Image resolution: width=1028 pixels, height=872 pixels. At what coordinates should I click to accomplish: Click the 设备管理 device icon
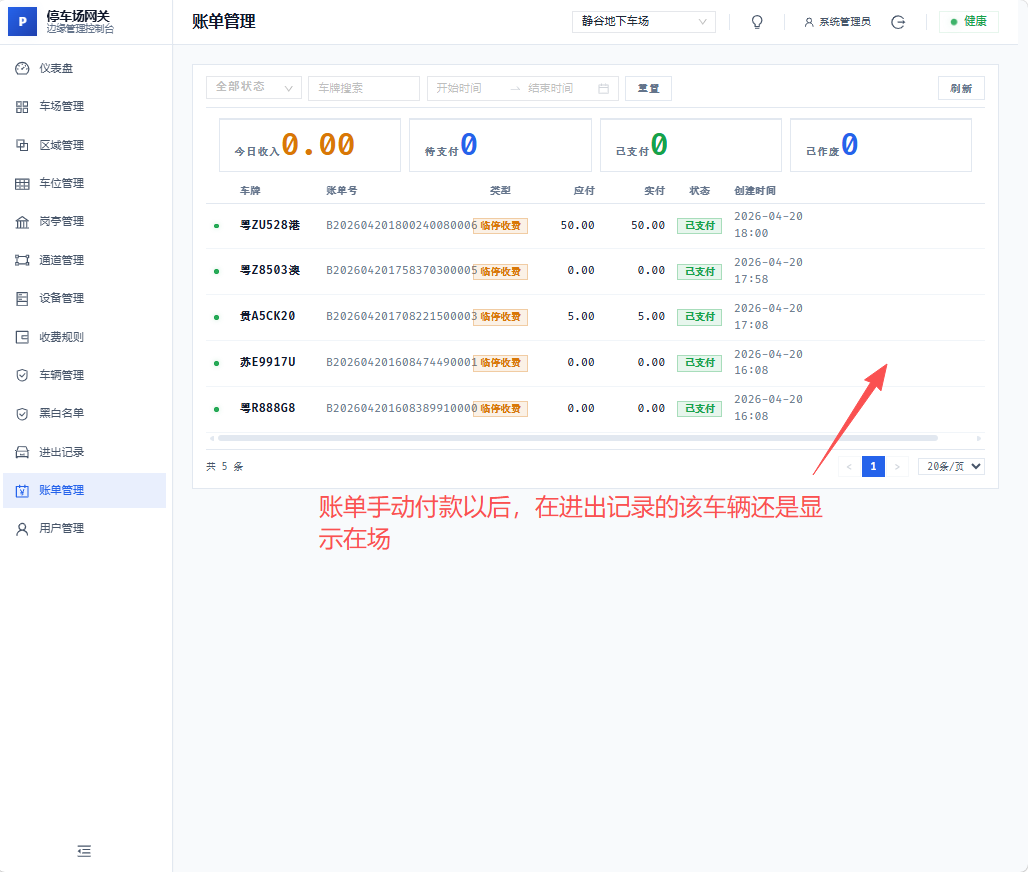[22, 298]
